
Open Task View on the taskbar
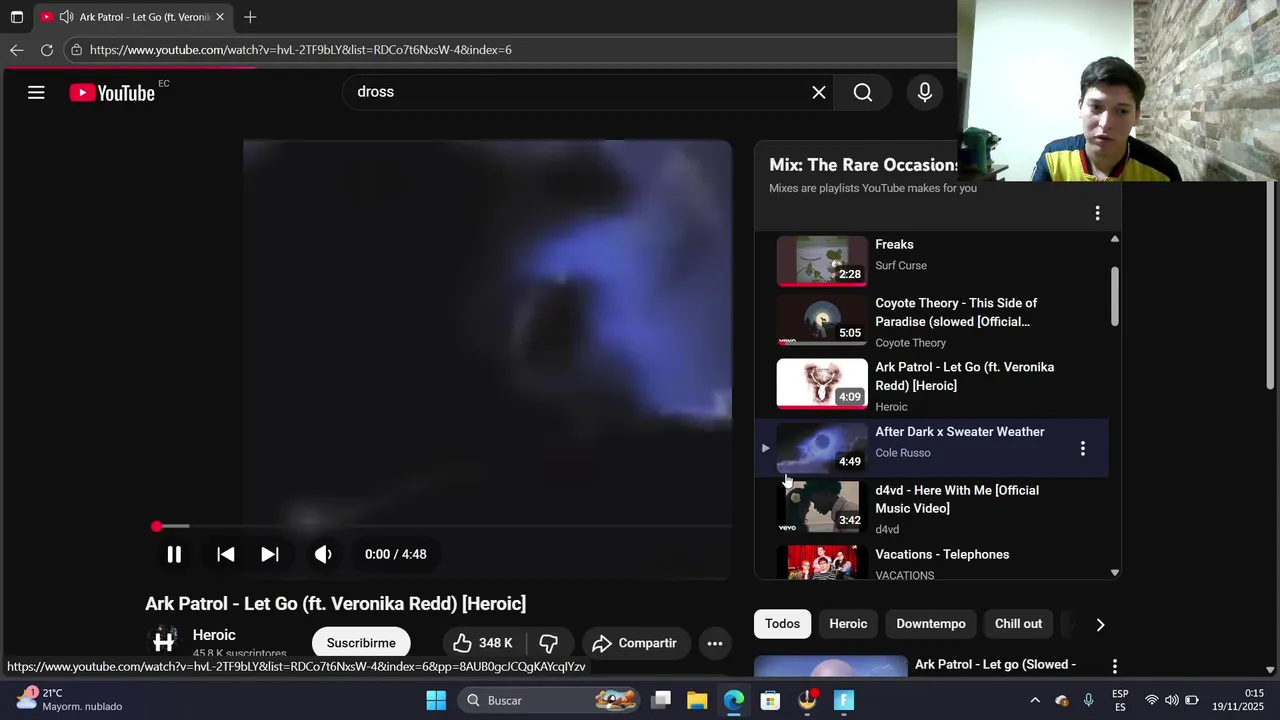coord(661,700)
